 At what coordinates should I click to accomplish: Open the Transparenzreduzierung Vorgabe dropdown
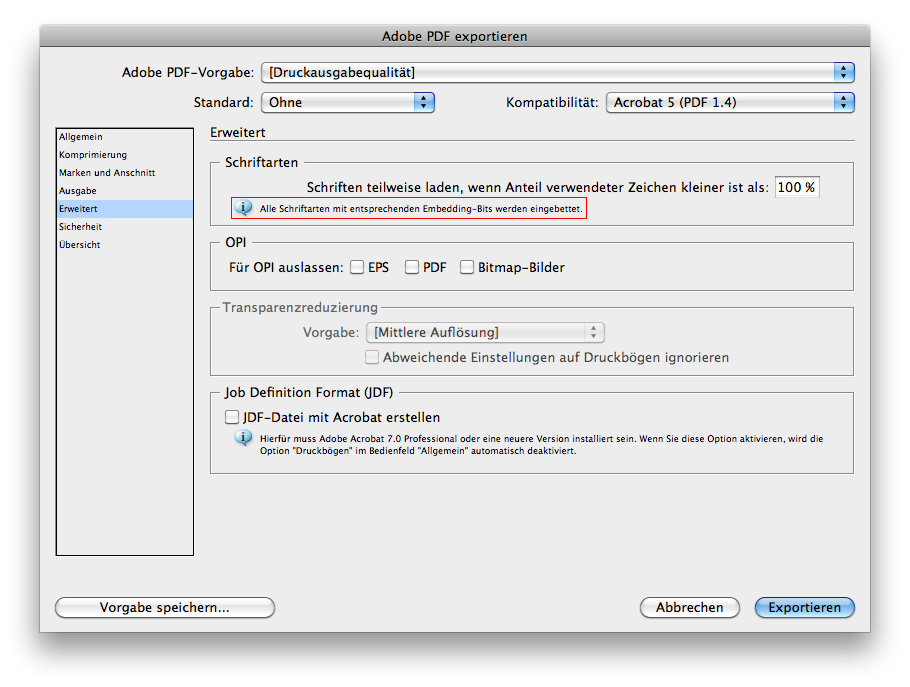[485, 332]
